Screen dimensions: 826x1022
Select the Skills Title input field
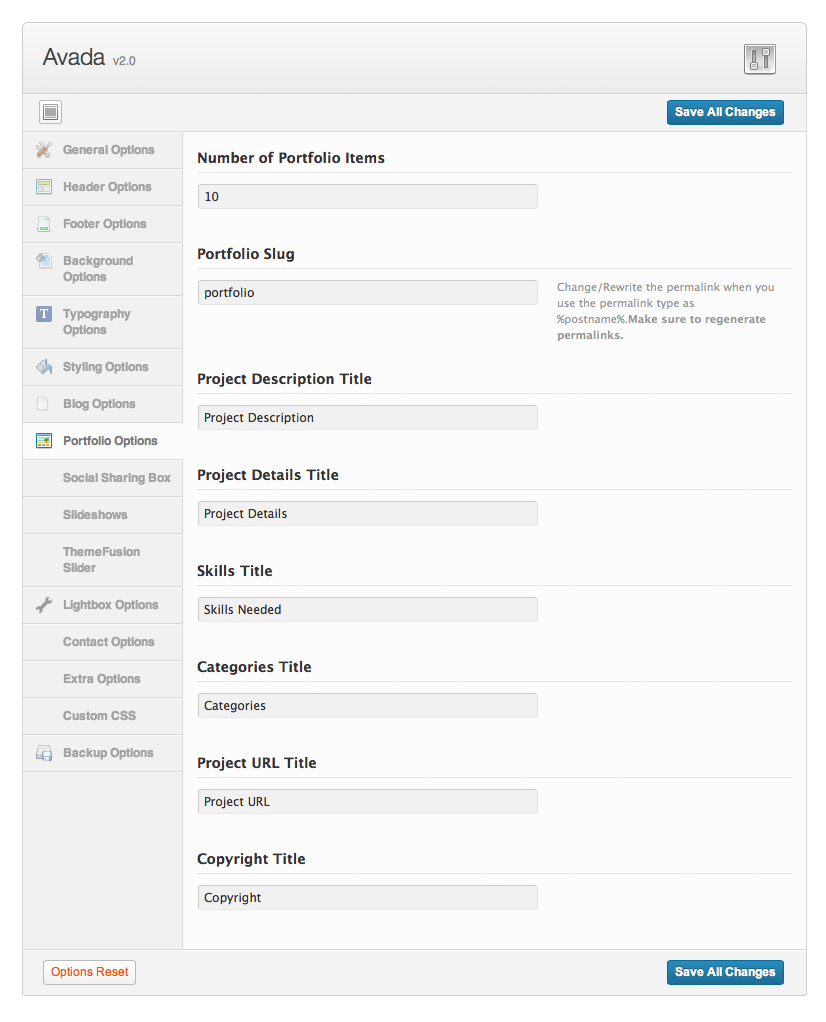tap(367, 609)
